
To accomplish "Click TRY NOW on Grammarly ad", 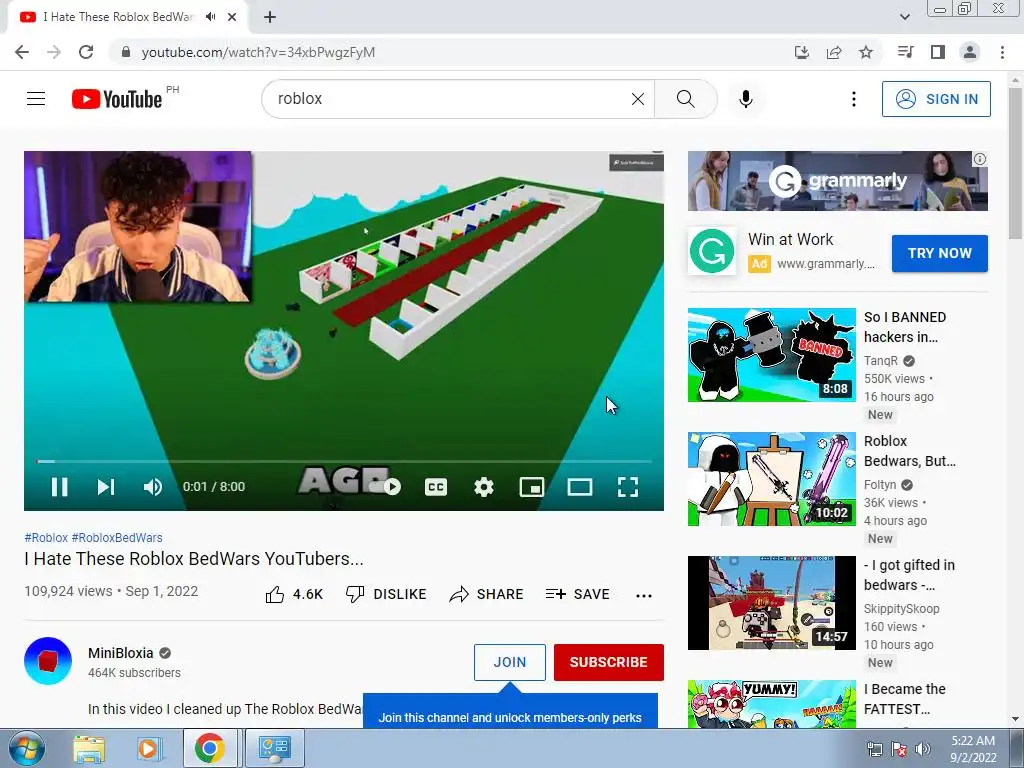I will [940, 253].
